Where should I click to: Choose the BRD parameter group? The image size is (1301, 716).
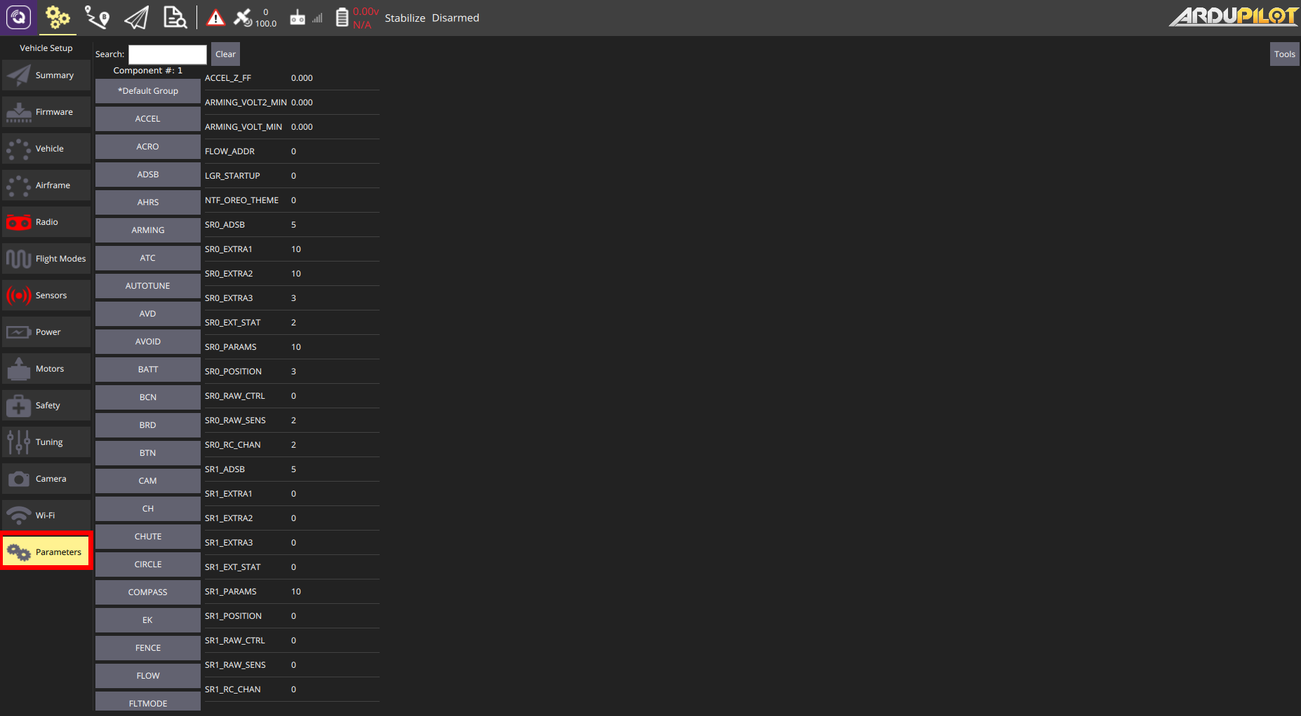click(x=148, y=425)
